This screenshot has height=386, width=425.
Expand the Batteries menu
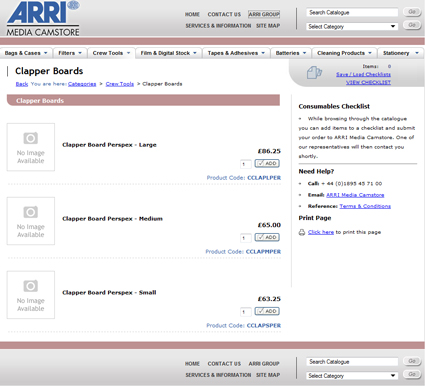(x=291, y=53)
